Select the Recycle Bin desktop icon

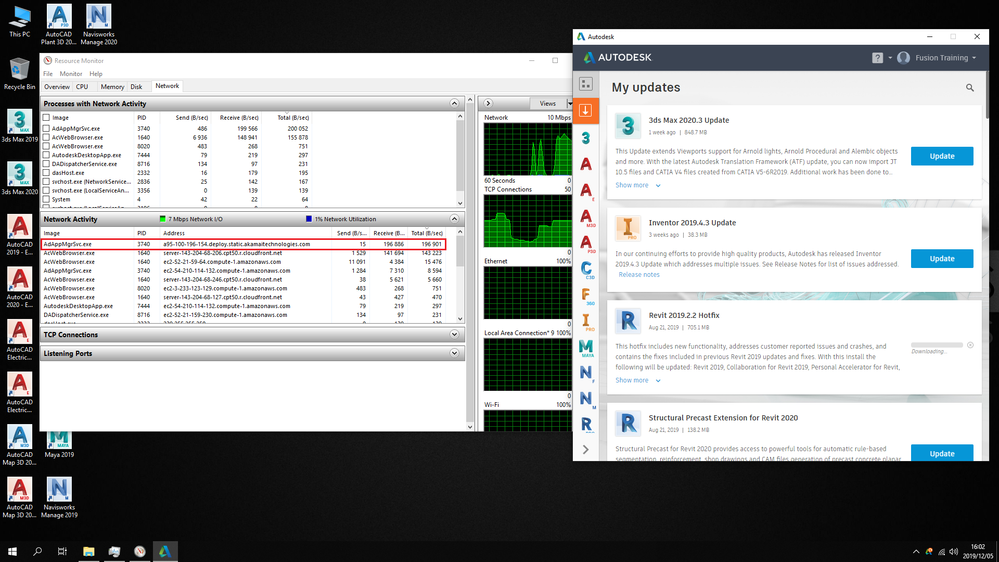click(x=19, y=74)
